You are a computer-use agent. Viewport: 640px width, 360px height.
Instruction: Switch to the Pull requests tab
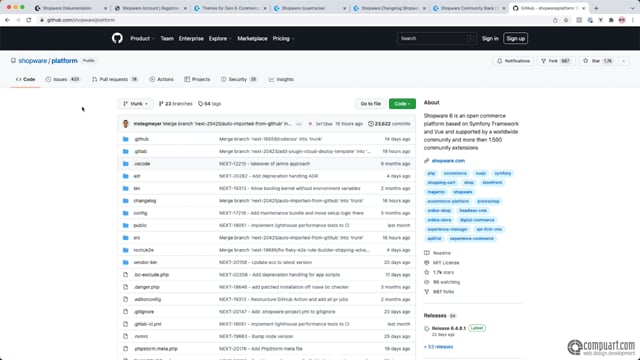115,79
